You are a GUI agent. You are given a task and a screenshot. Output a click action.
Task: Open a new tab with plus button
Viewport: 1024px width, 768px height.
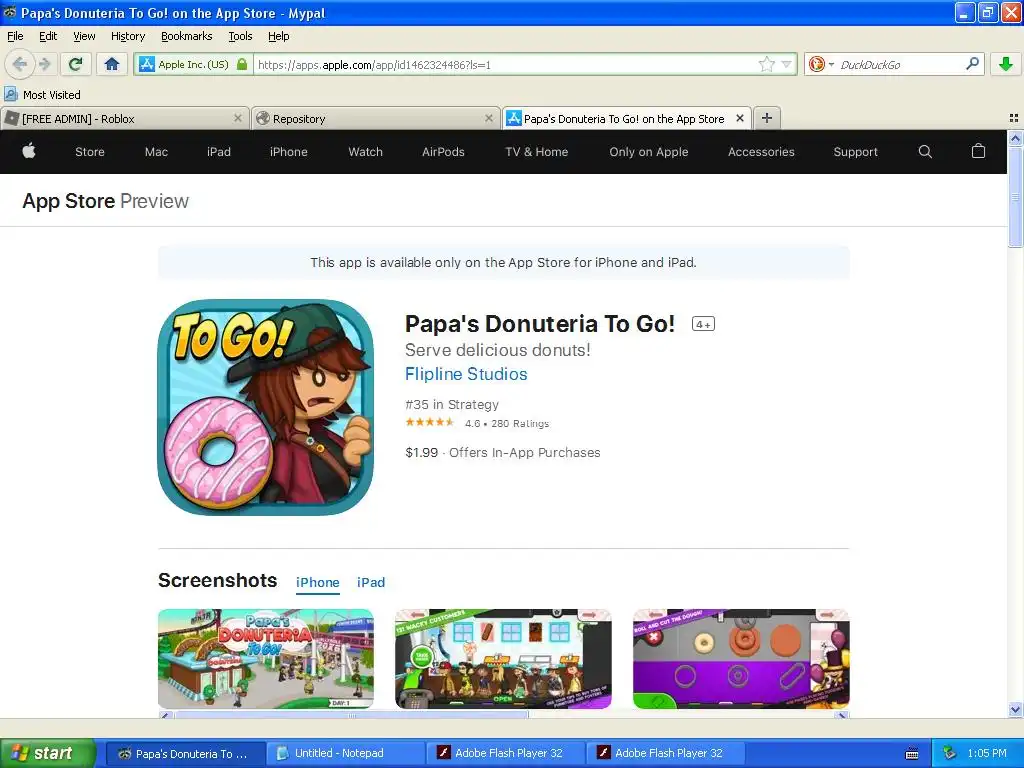pos(767,118)
